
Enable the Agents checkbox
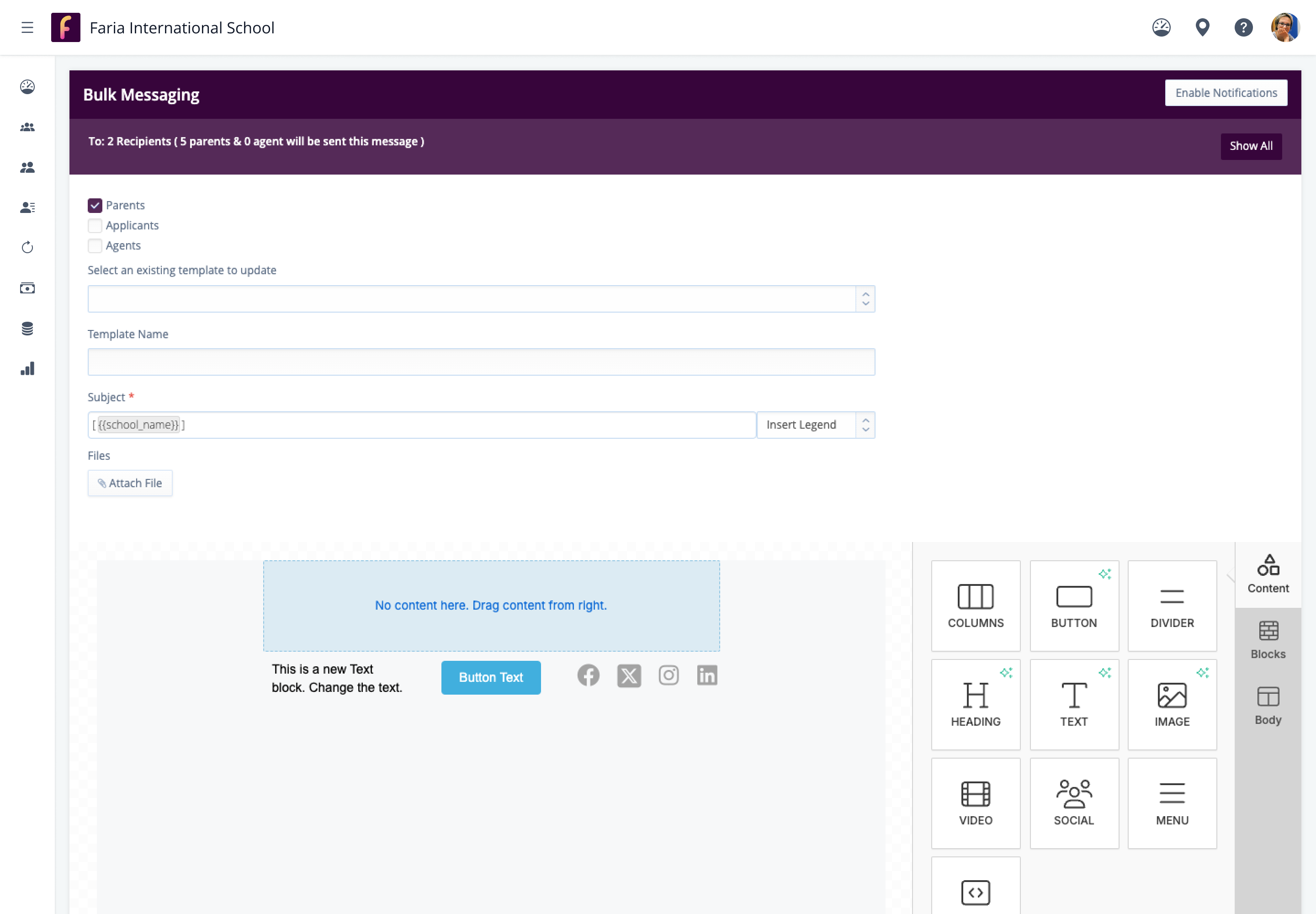[x=95, y=246]
